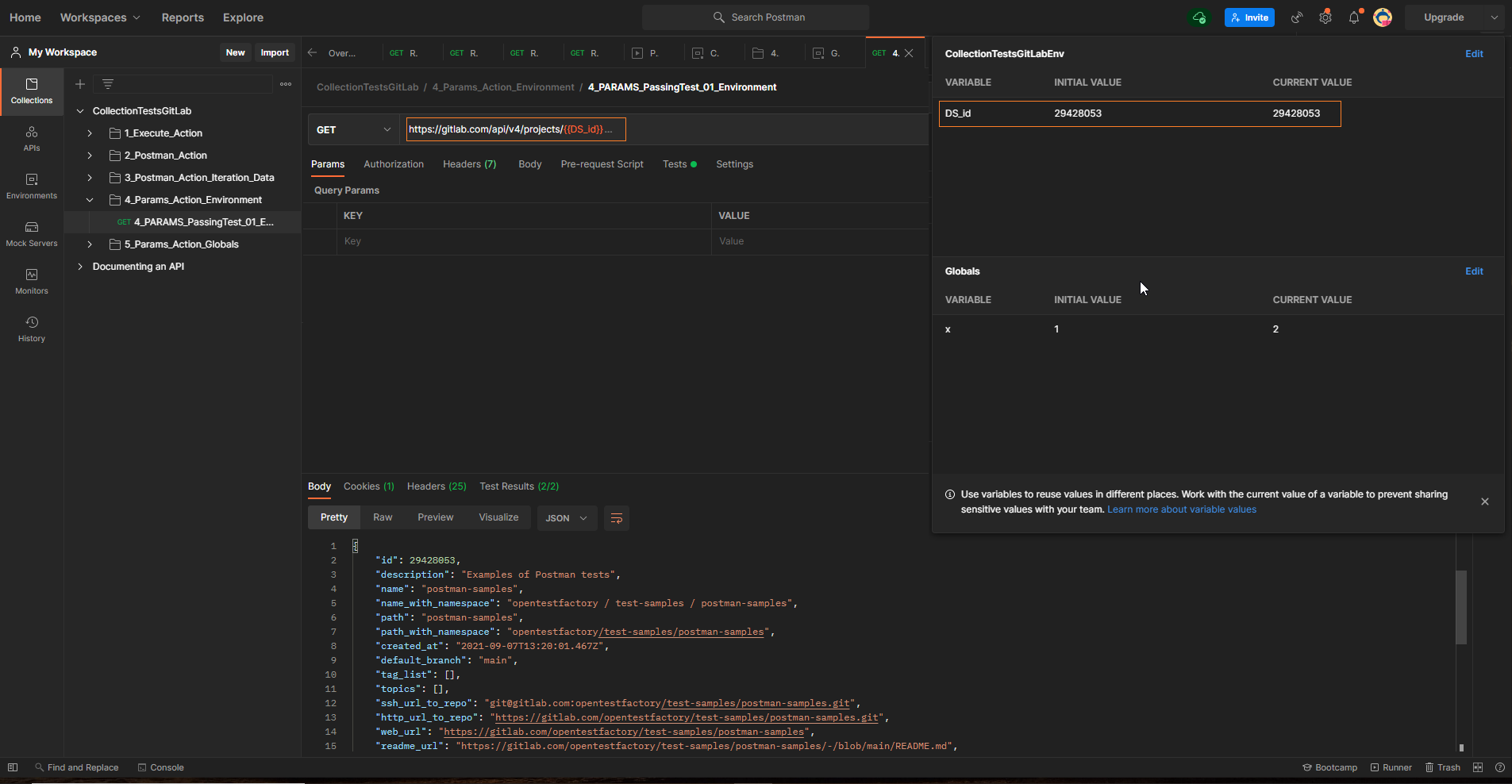Switch to the APIs sidebar panel
The width and height of the screenshot is (1512, 784).
(31, 140)
